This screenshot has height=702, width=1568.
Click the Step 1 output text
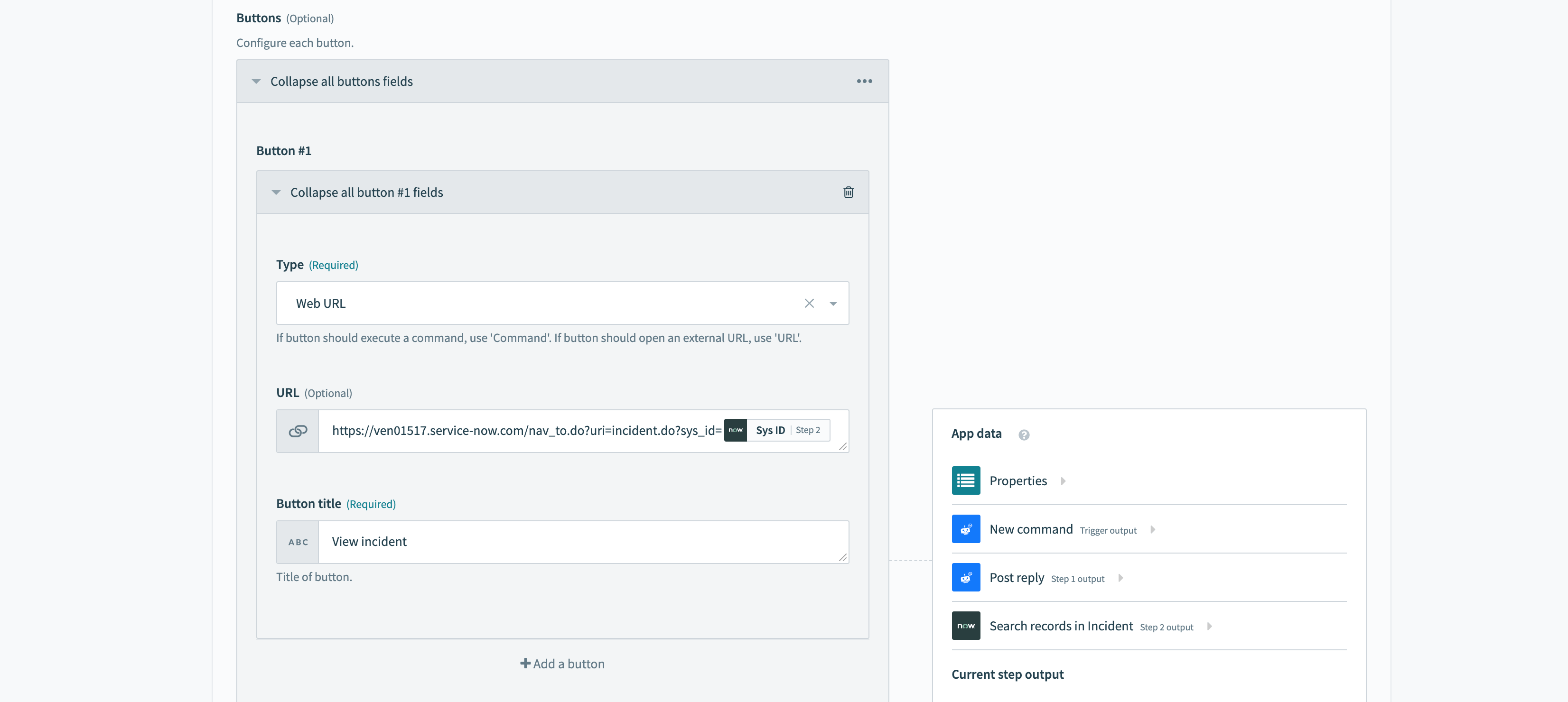[1077, 579]
